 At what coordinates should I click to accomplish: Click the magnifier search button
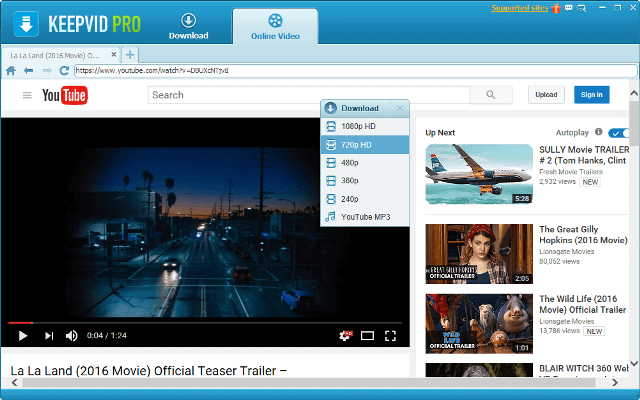[491, 95]
